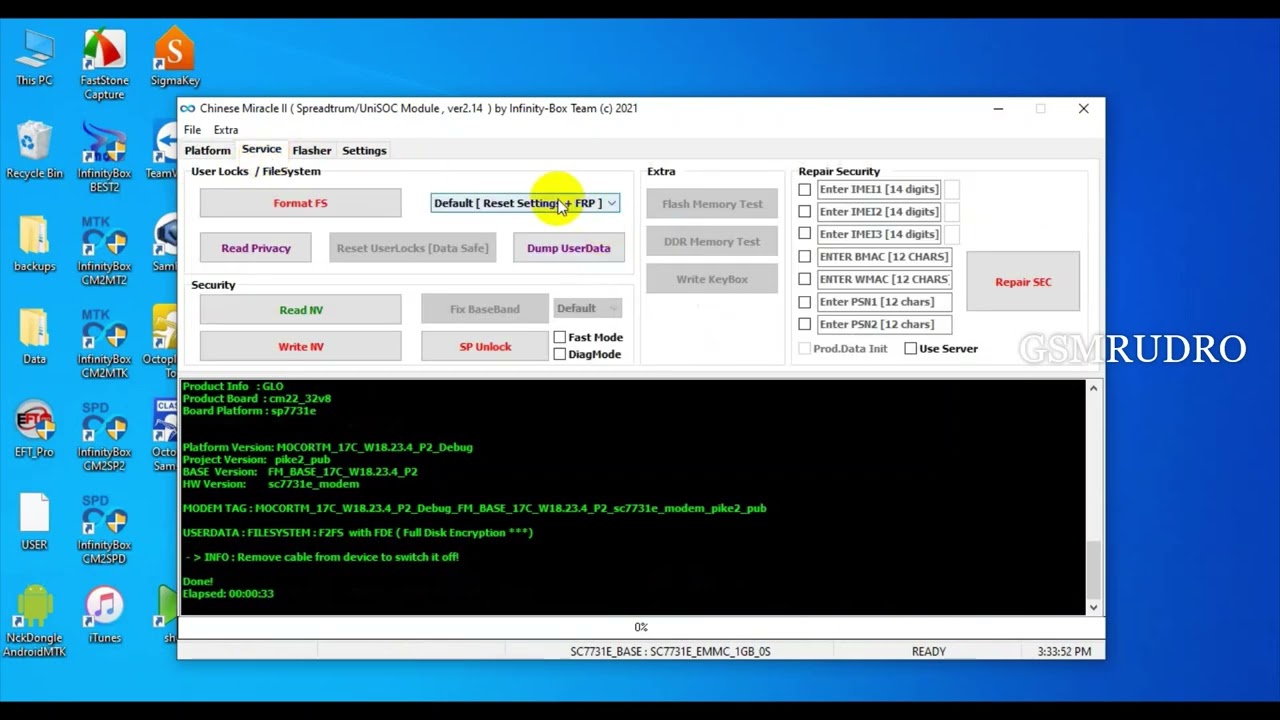1280x720 pixels.
Task: Click the Enter IMEI1 input field
Action: 879,189
